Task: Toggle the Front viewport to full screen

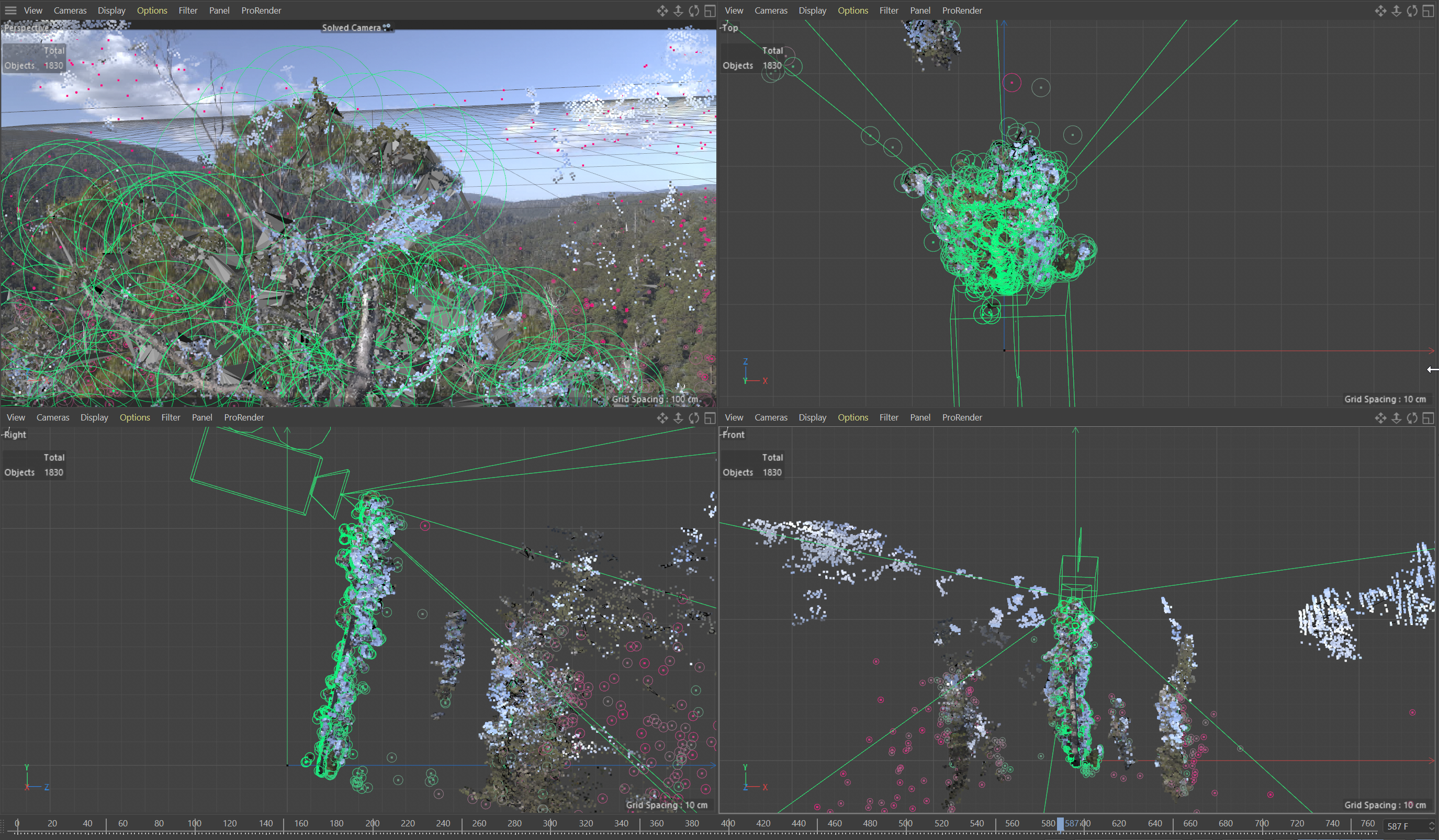Action: click(1427, 418)
